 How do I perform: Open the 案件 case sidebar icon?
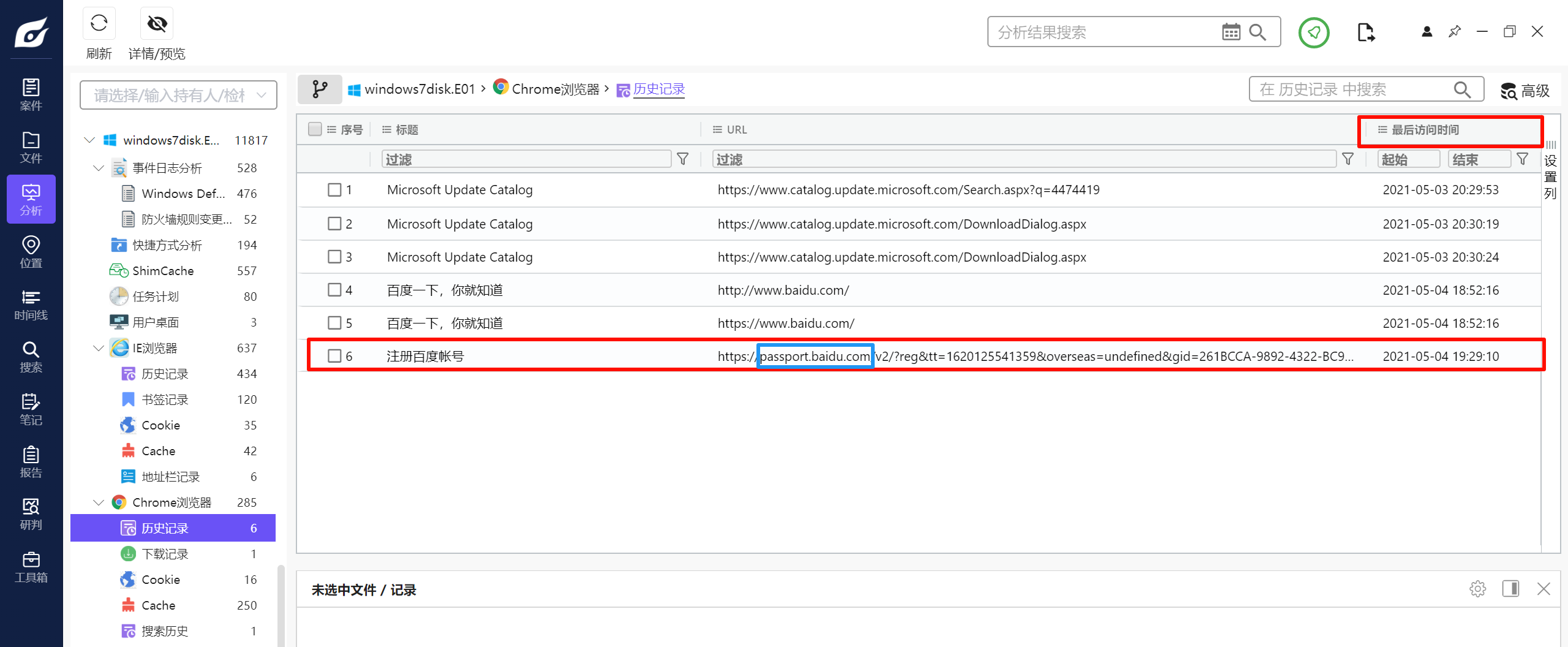[31, 94]
